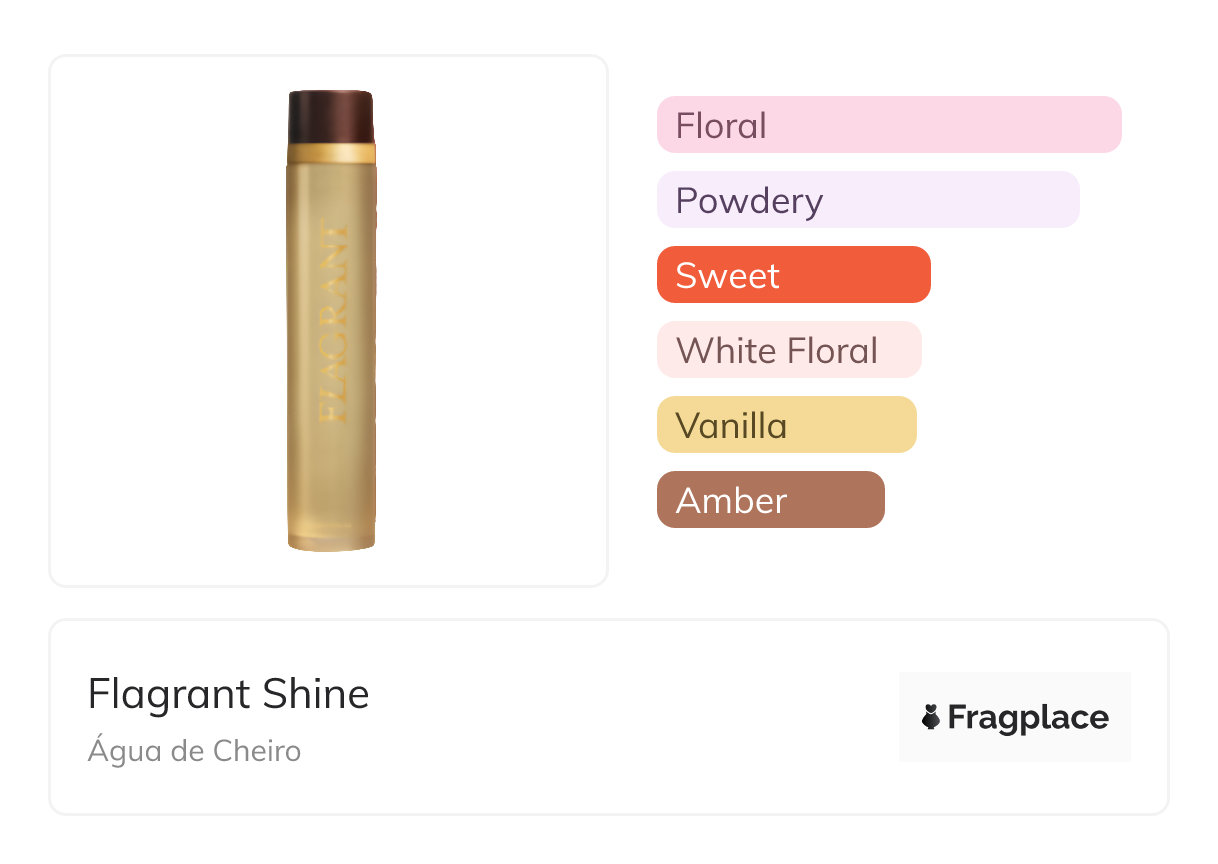Click the "Powdery" text label
The image size is (1218, 864).
pos(749,201)
